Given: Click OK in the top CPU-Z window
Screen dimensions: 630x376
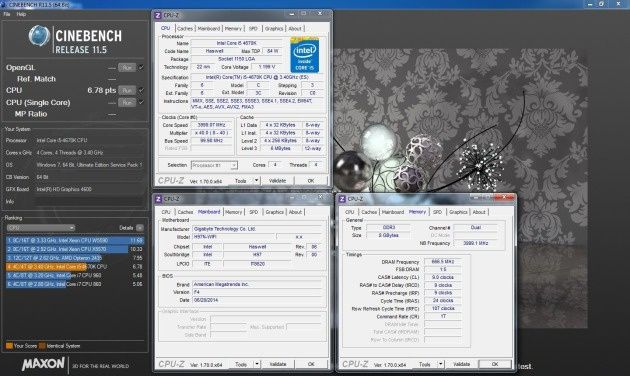Looking at the screenshot, I should (311, 181).
